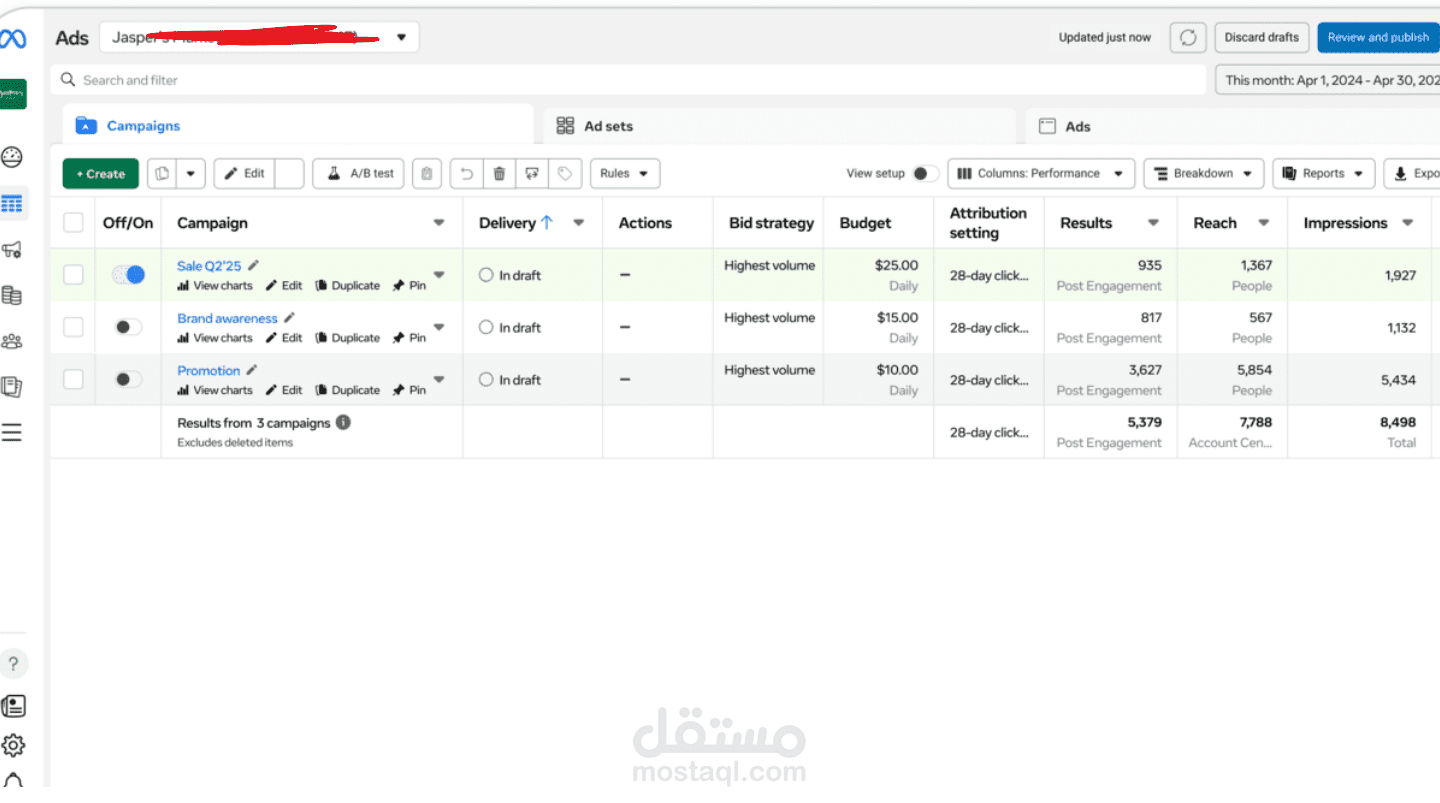Screen dimensions: 1440x803
Task: Open the Rules dropdown
Action: pos(625,173)
